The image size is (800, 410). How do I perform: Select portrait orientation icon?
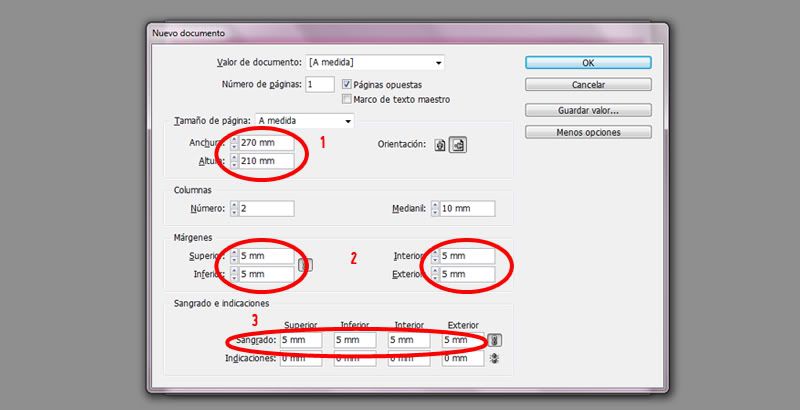[x=440, y=145]
